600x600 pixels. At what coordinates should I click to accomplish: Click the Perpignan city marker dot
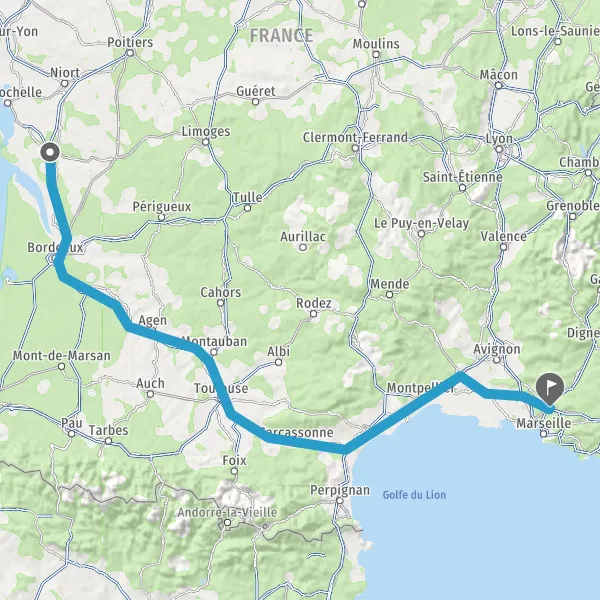tap(340, 501)
